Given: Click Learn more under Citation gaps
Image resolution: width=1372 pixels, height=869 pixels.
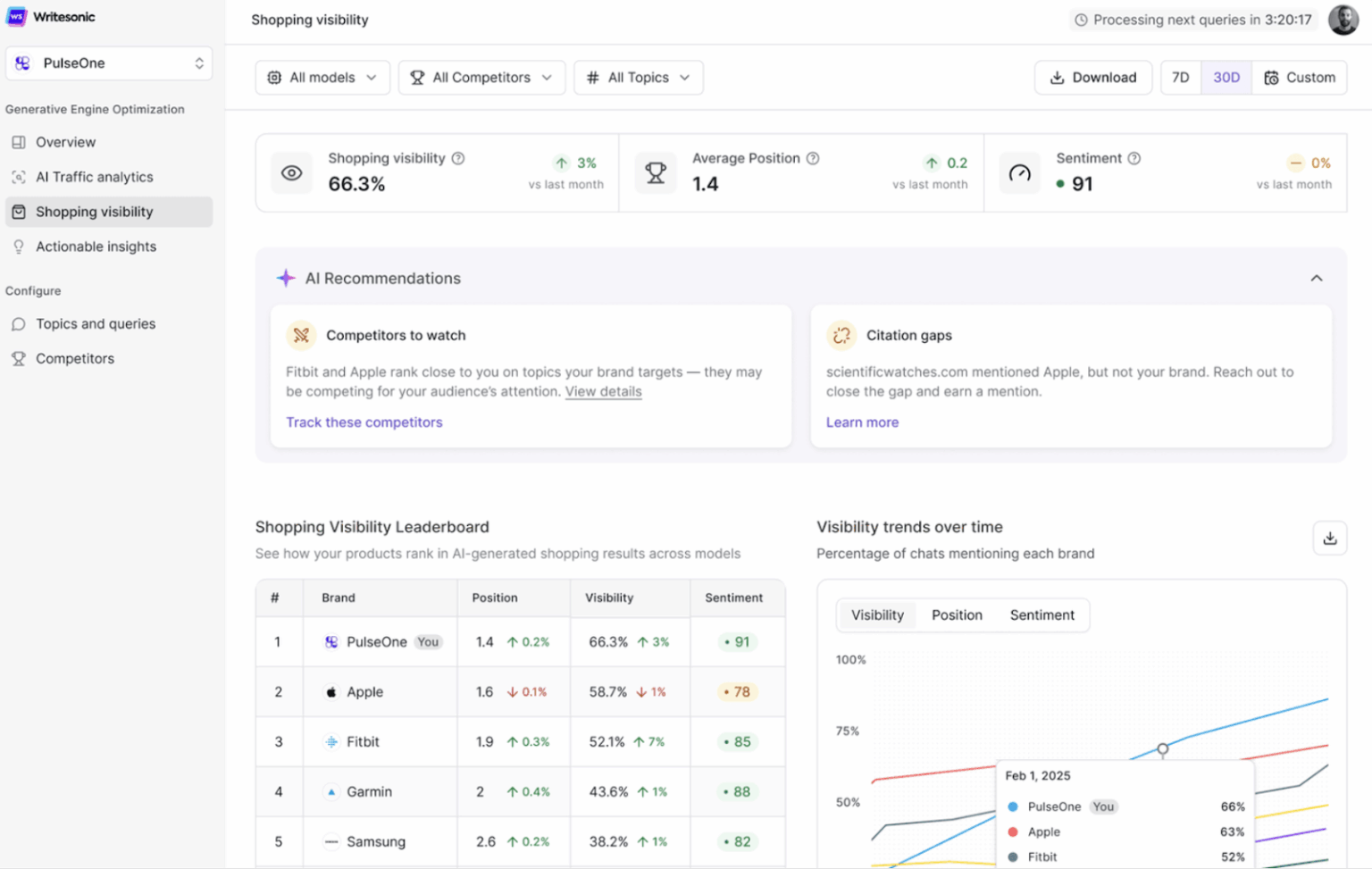Looking at the screenshot, I should 862,422.
